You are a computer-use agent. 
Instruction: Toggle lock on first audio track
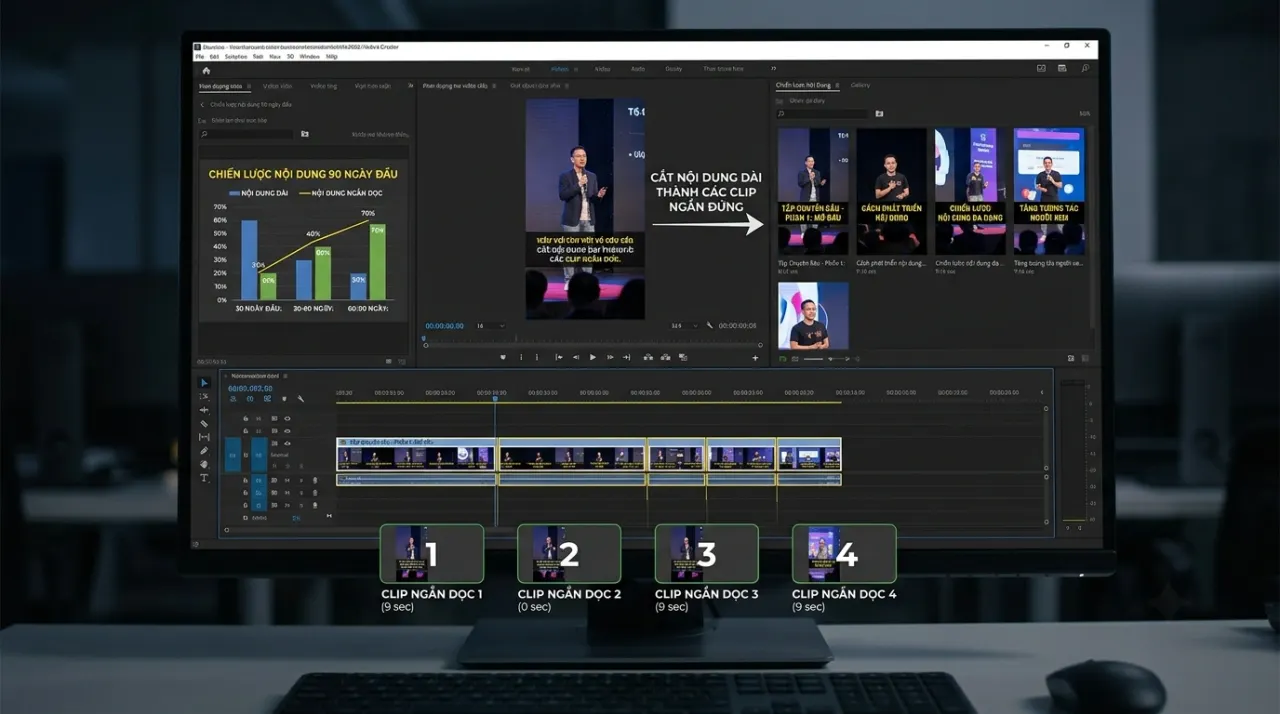pyautogui.click(x=246, y=480)
